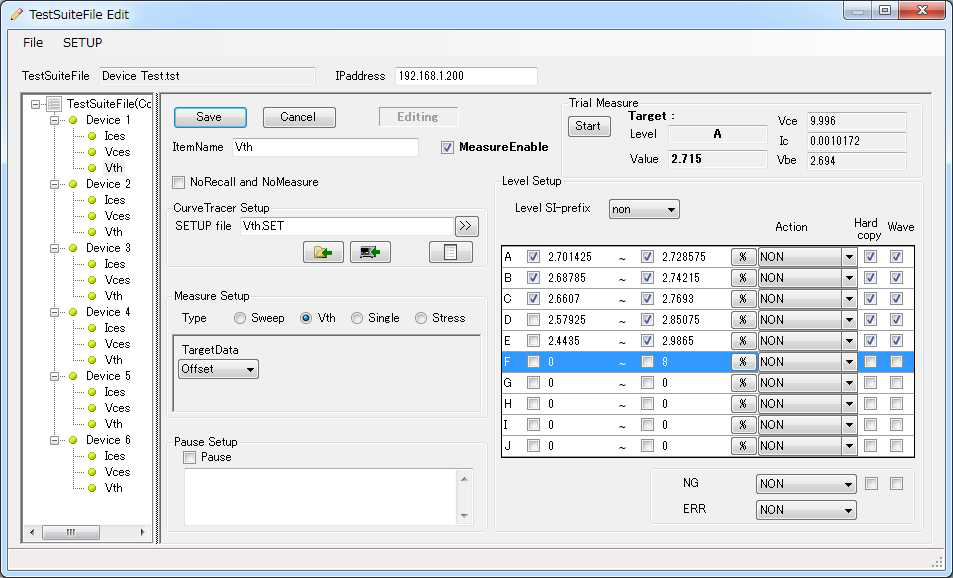953x578 pixels.
Task: Click the Cancel button
Action: [x=299, y=117]
